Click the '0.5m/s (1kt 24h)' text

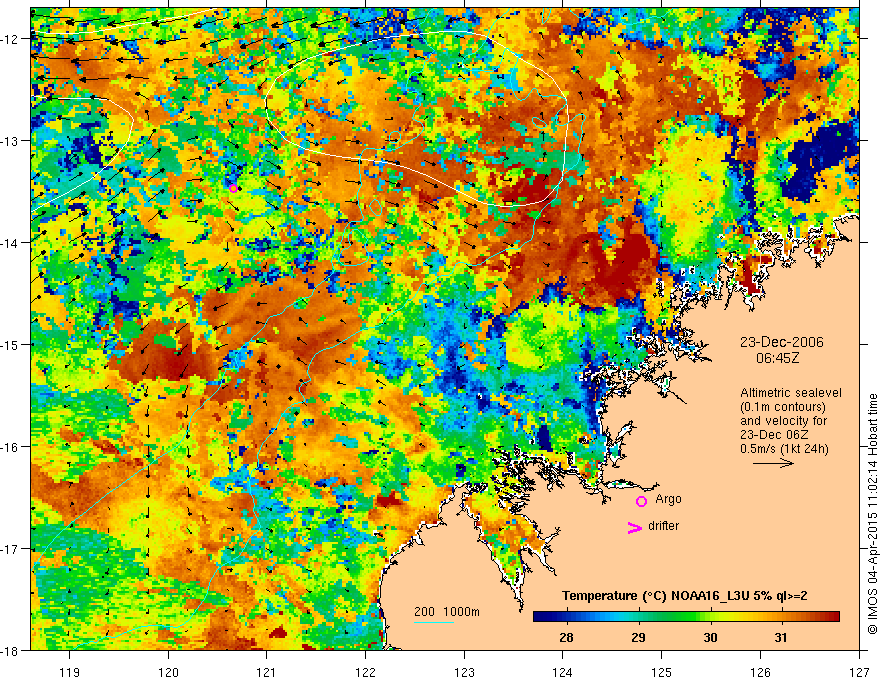click(784, 449)
